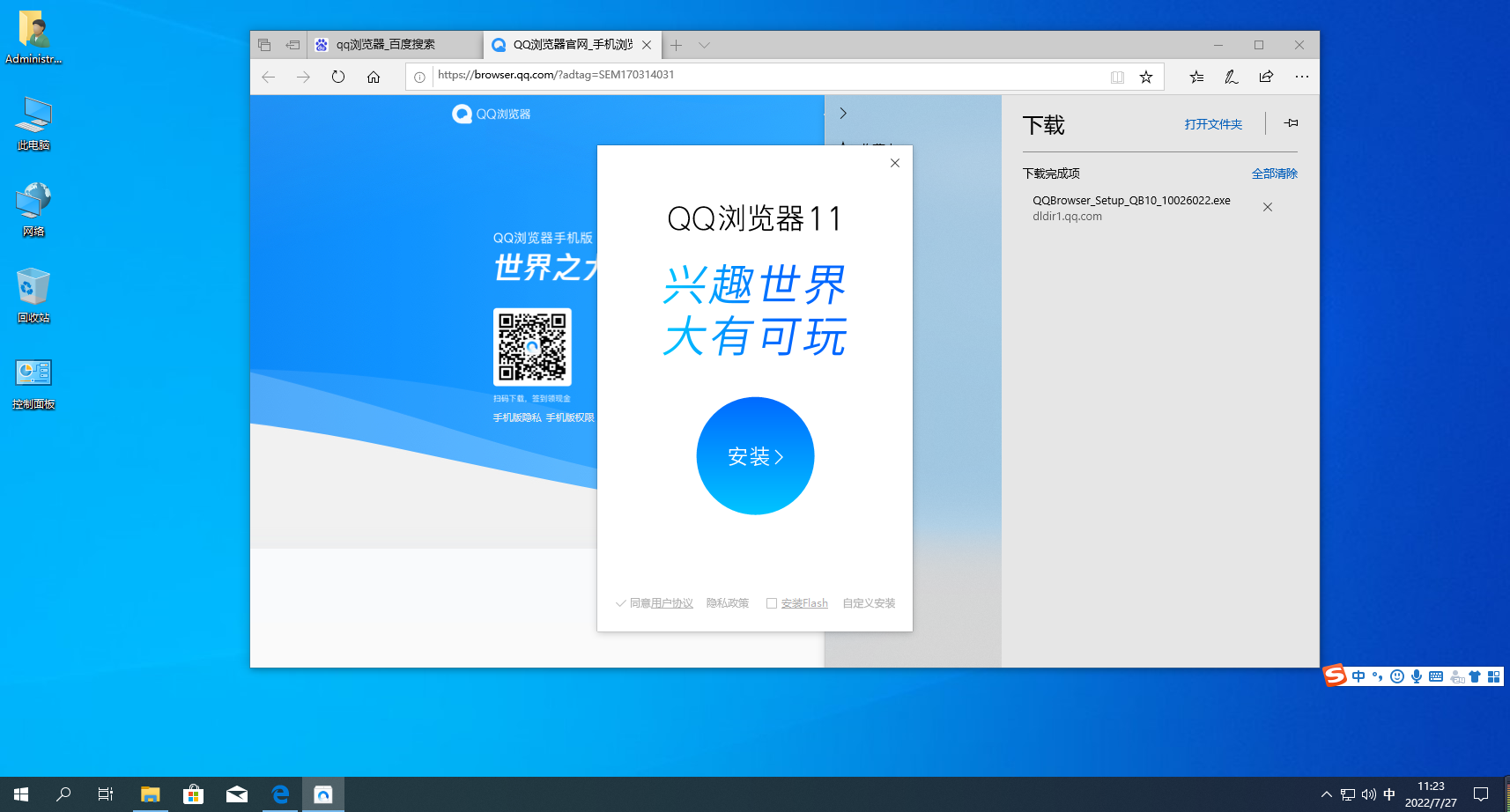Viewport: 1510px width, 812px height.
Task: Open the favorites hub icon
Action: (1196, 77)
